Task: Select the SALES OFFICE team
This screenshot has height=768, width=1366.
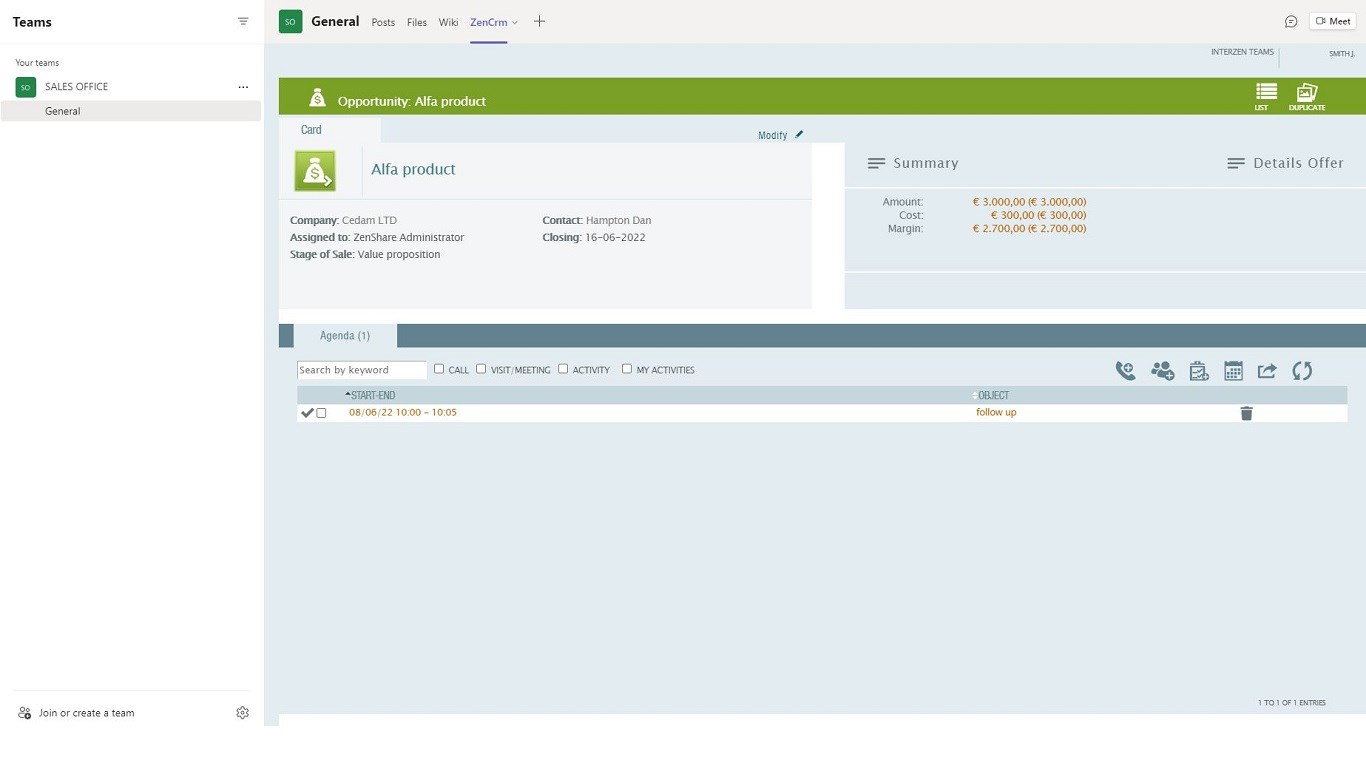Action: 76,87
